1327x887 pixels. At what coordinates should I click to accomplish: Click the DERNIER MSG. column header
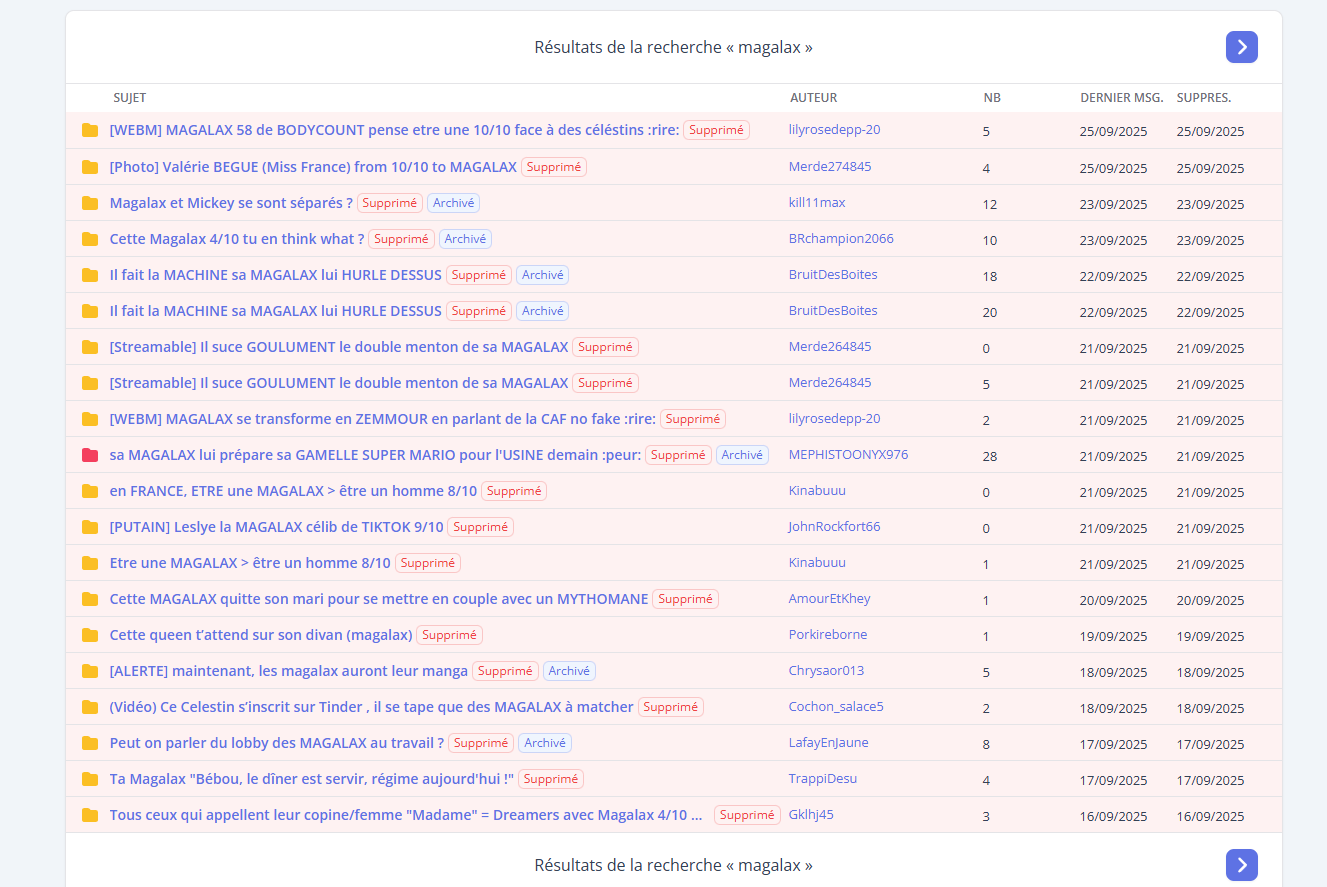[x=1121, y=98]
